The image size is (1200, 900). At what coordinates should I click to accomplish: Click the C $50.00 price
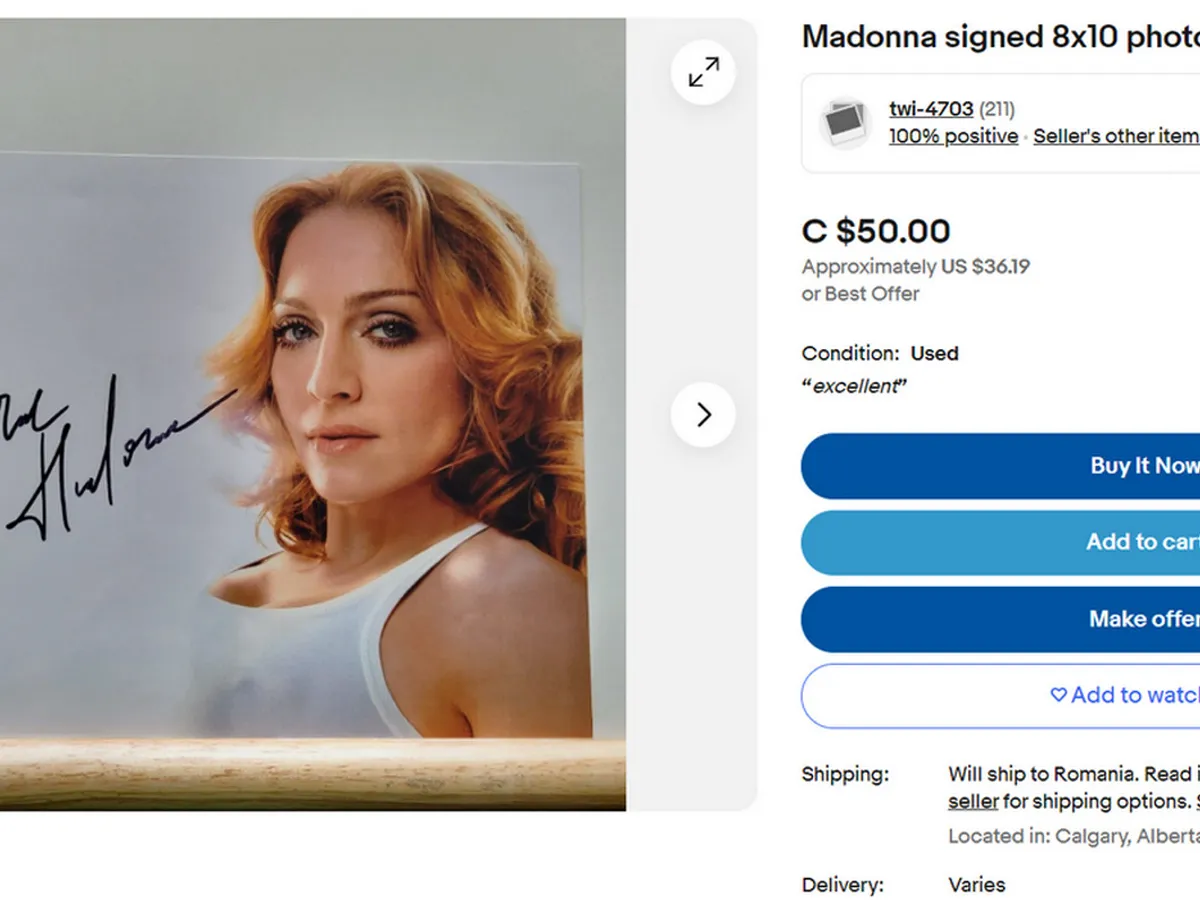coord(876,231)
